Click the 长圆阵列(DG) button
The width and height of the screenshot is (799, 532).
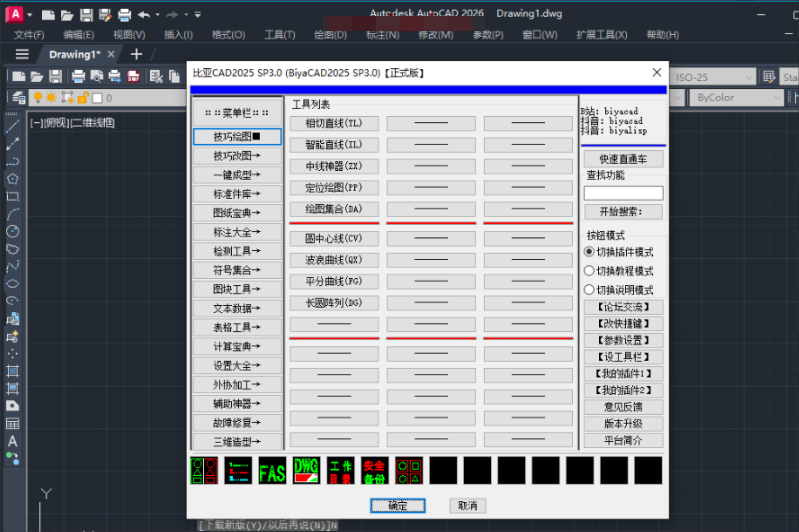(334, 303)
